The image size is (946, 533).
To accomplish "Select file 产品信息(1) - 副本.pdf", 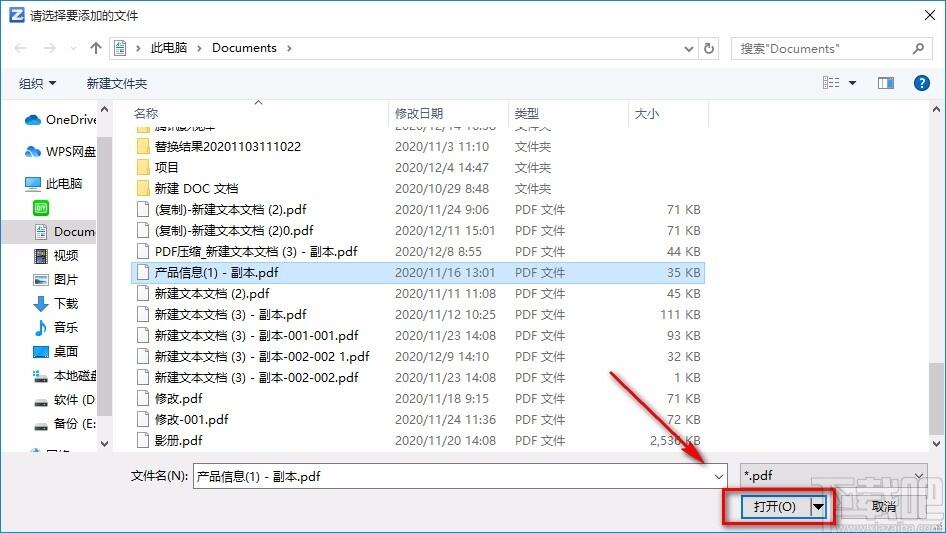I will [x=417, y=273].
